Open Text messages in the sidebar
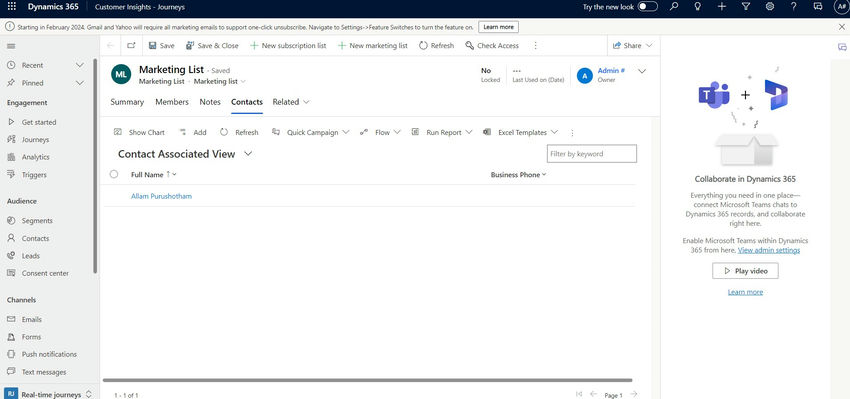This screenshot has width=850, height=399. (43, 372)
